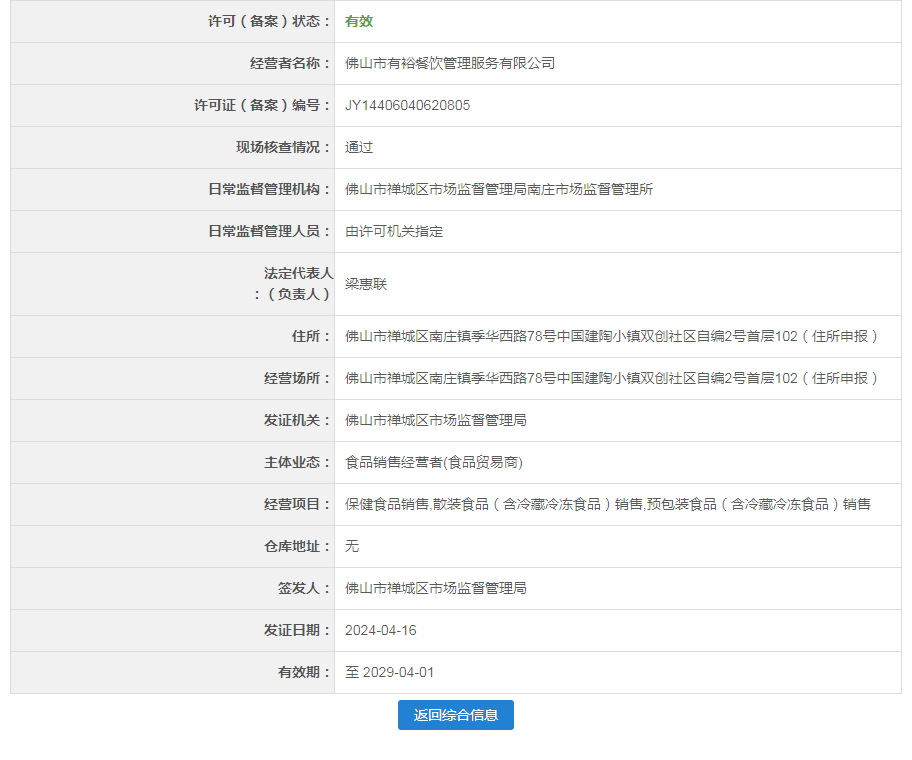Click the address in the 经营场所 row
Screen dimensions: 912x760
point(611,378)
